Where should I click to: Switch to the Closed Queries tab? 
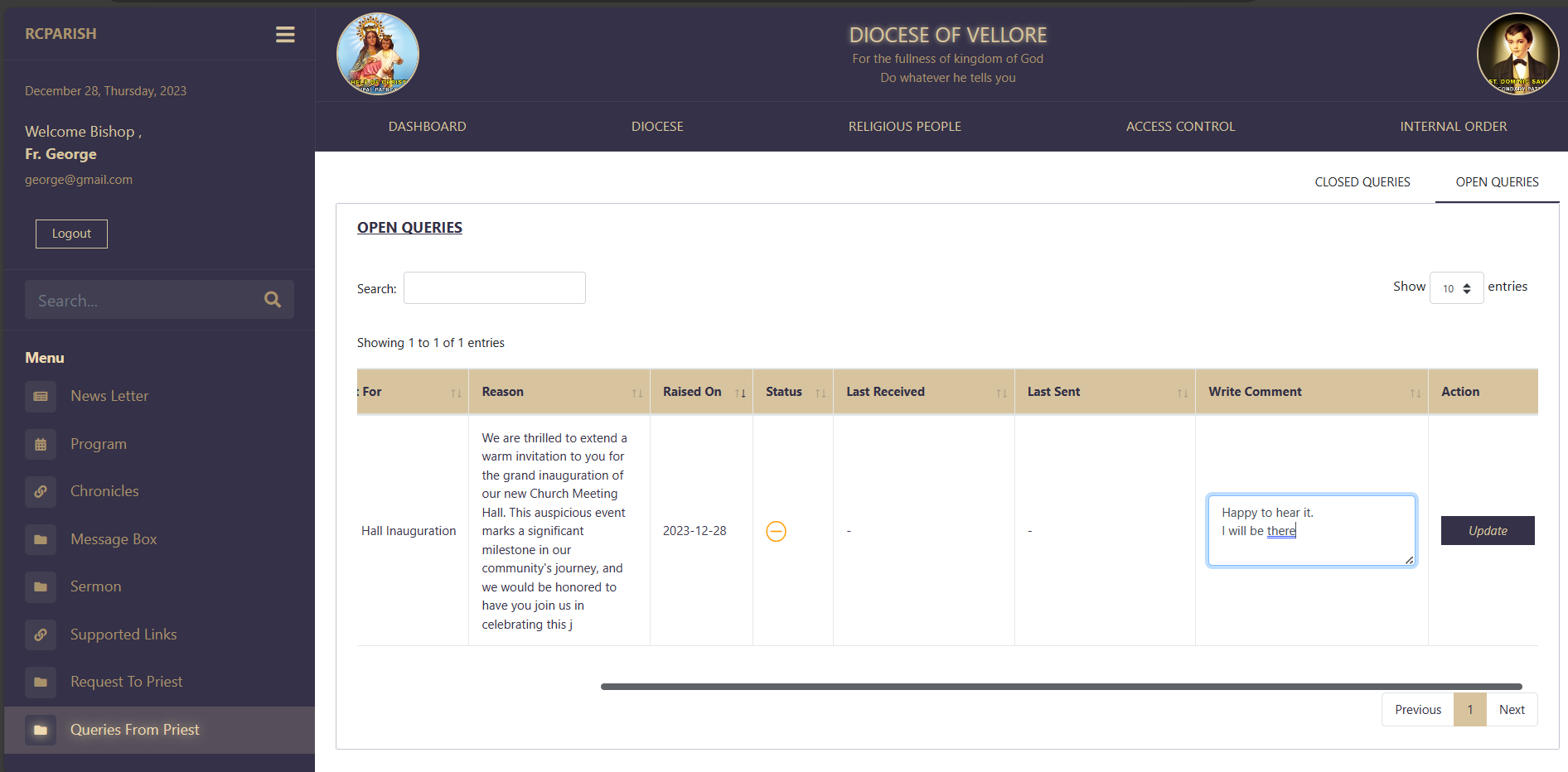[x=1362, y=182]
